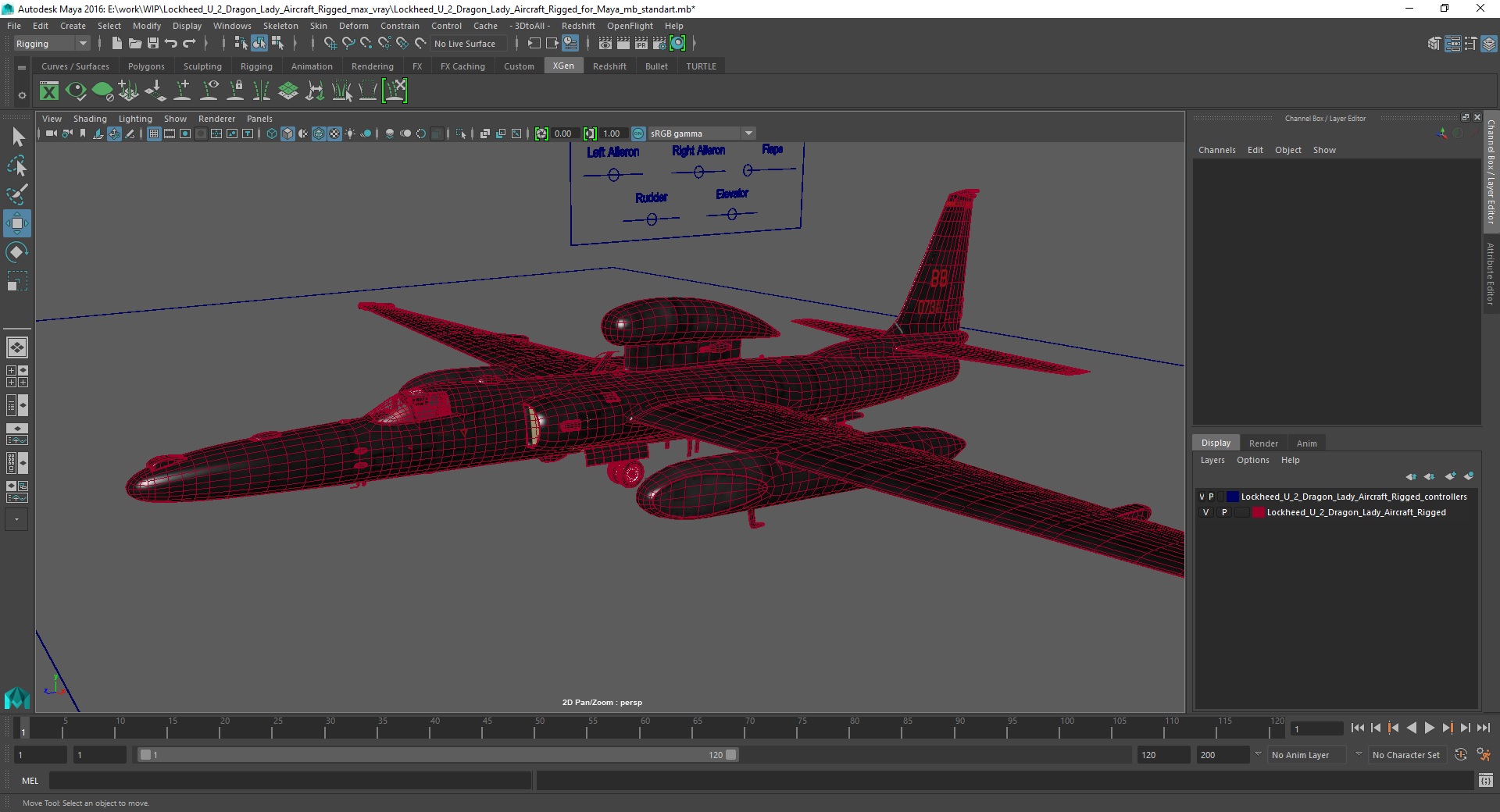
Task: Click the Open Scene folder icon
Action: click(134, 44)
